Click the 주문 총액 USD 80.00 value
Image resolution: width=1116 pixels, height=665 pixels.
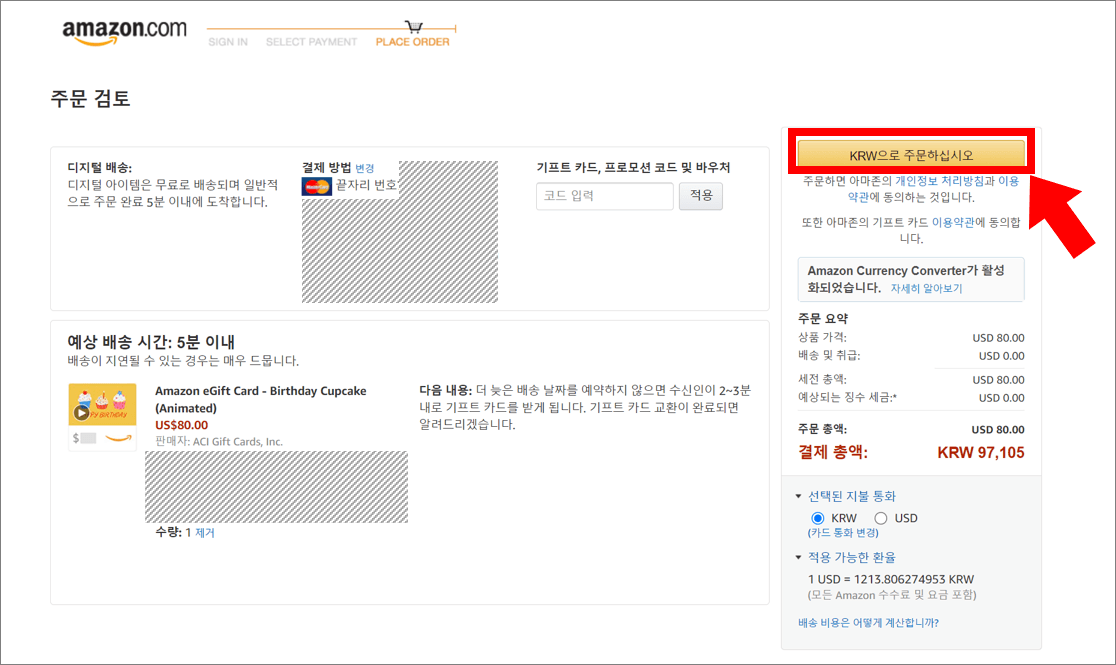click(998, 429)
